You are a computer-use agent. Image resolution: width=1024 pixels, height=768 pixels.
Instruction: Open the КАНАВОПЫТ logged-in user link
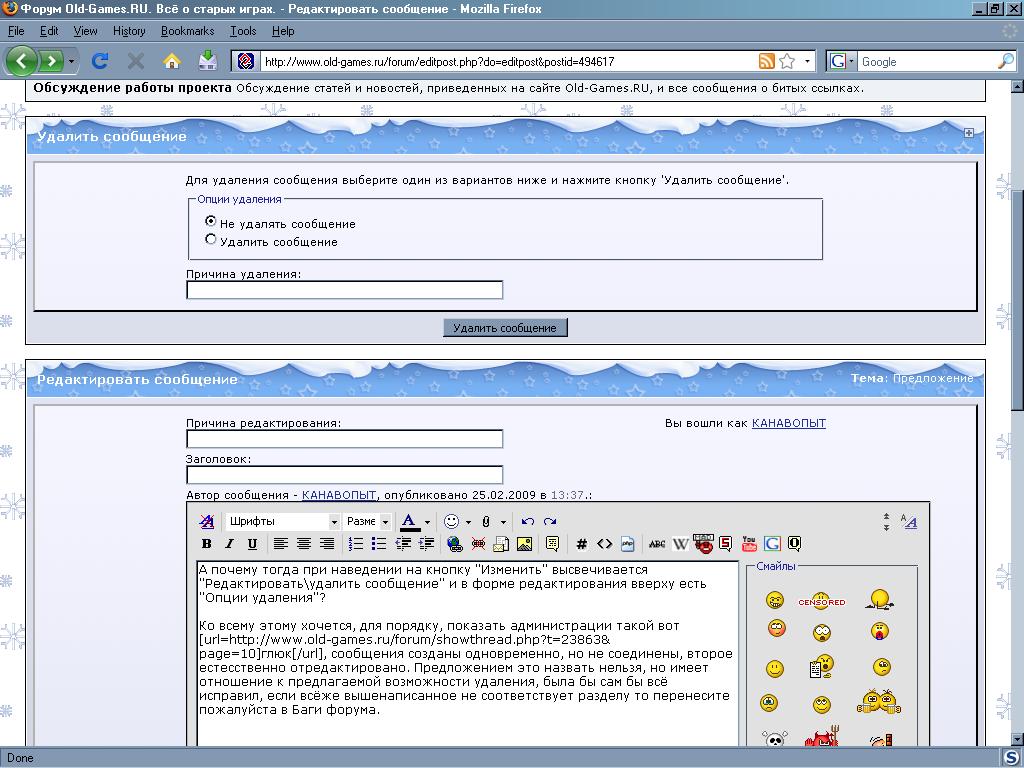tap(788, 423)
